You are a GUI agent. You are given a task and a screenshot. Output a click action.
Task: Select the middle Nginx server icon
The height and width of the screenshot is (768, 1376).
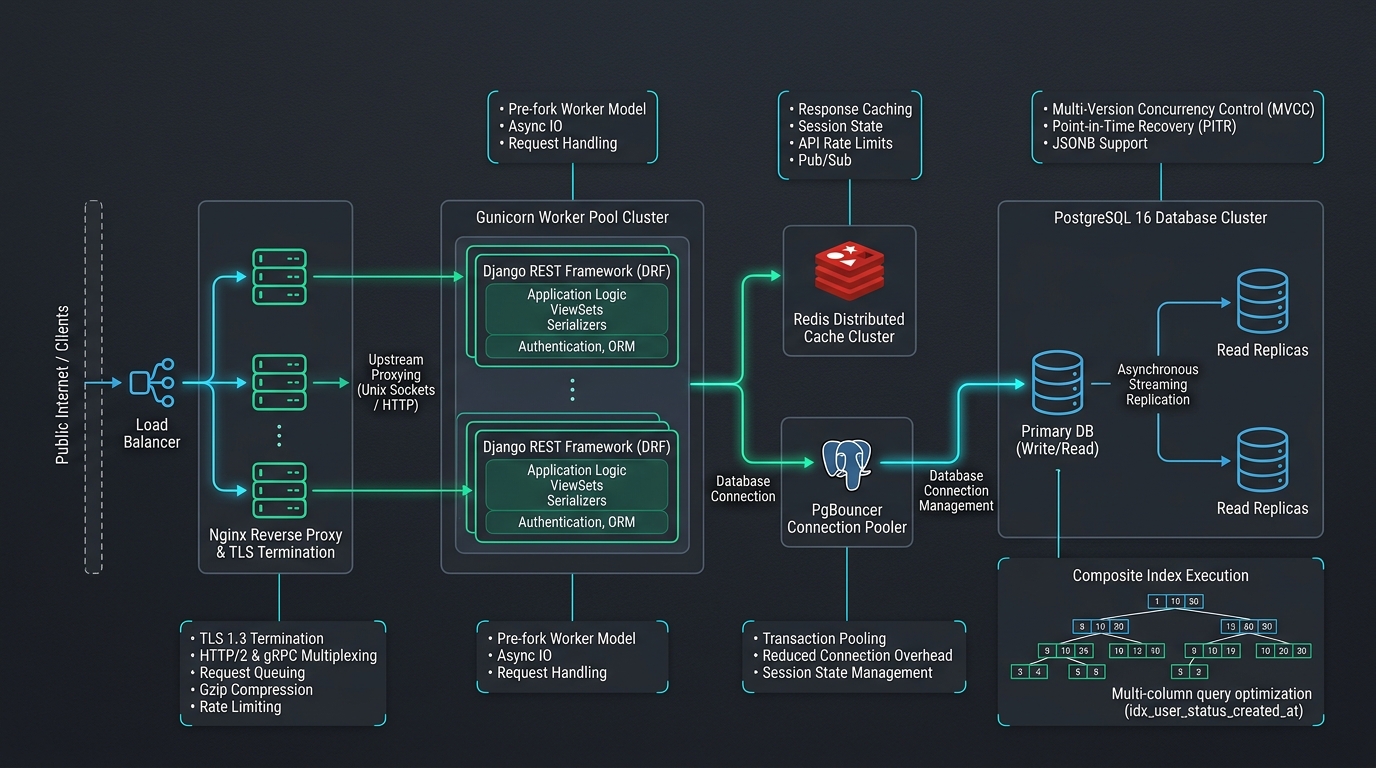coord(279,382)
